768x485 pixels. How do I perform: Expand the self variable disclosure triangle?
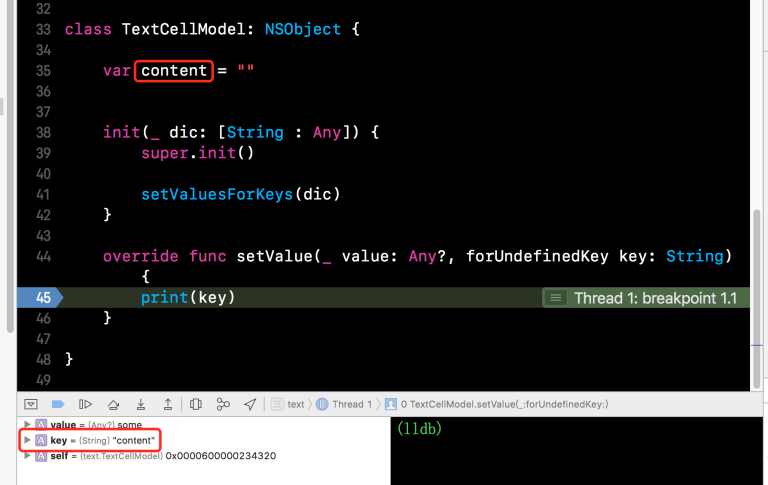point(28,455)
